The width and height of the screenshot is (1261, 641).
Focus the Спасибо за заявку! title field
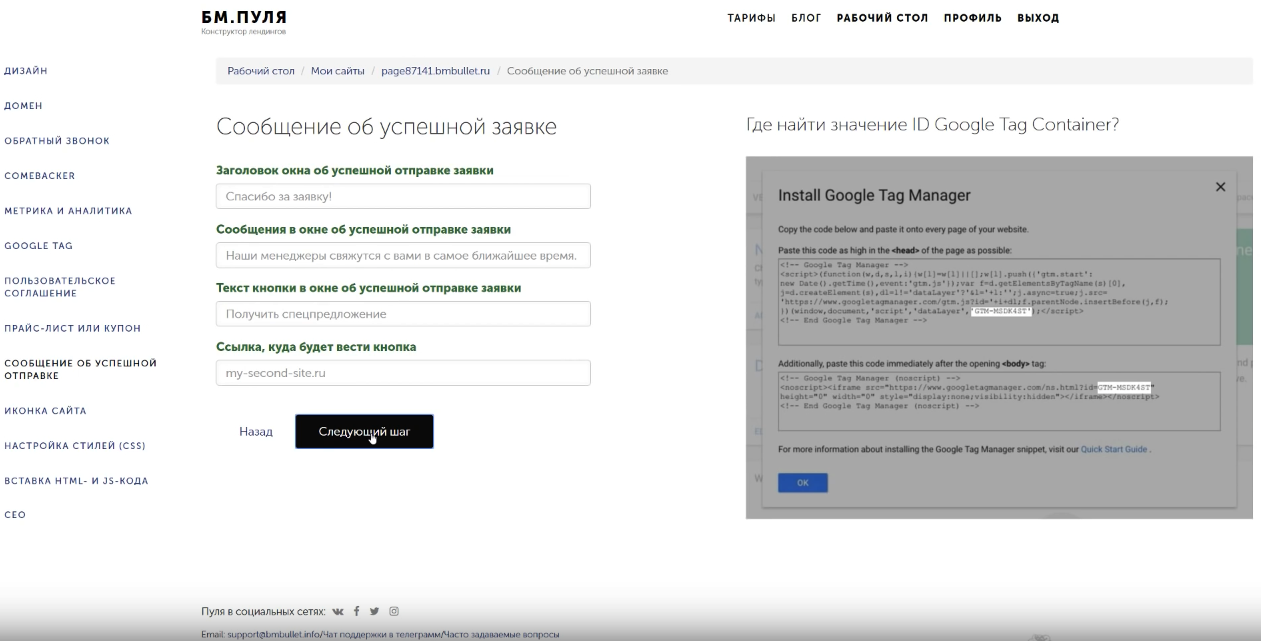[x=403, y=197]
